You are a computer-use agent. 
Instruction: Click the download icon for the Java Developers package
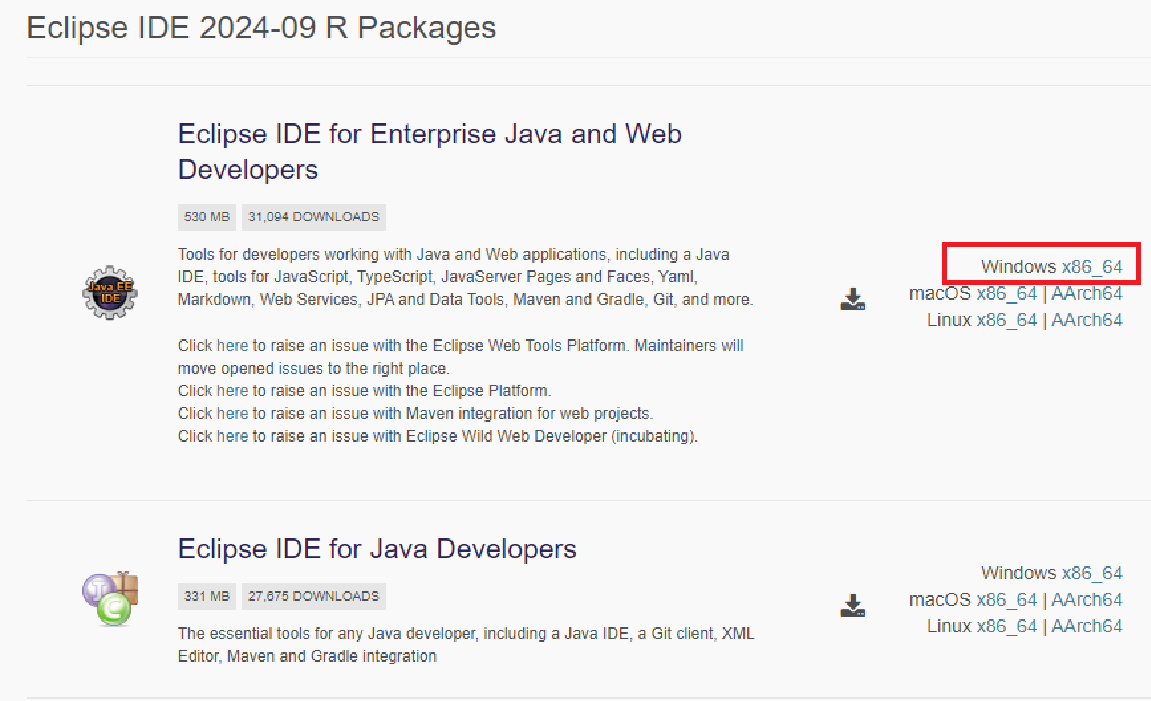(852, 606)
